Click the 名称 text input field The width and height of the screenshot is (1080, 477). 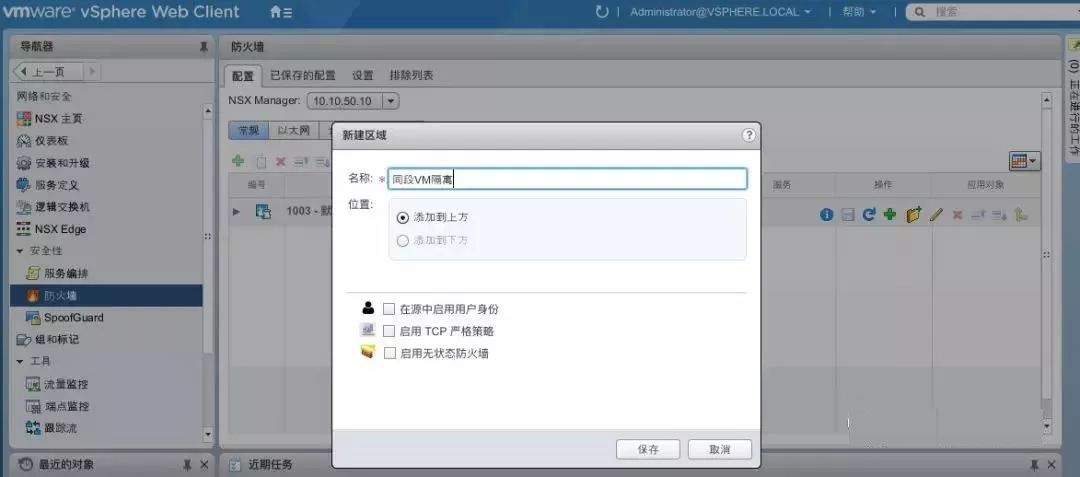pos(567,179)
